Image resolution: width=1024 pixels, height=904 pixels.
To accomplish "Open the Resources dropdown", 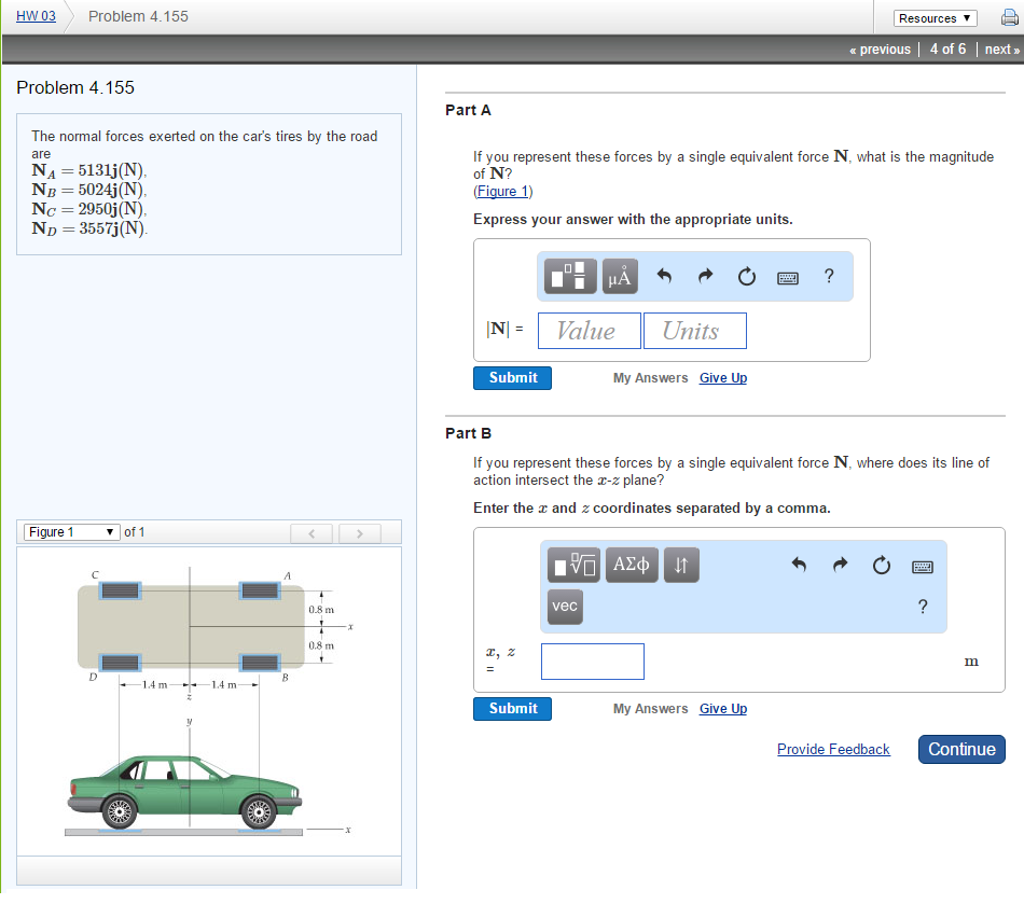I will click(934, 17).
